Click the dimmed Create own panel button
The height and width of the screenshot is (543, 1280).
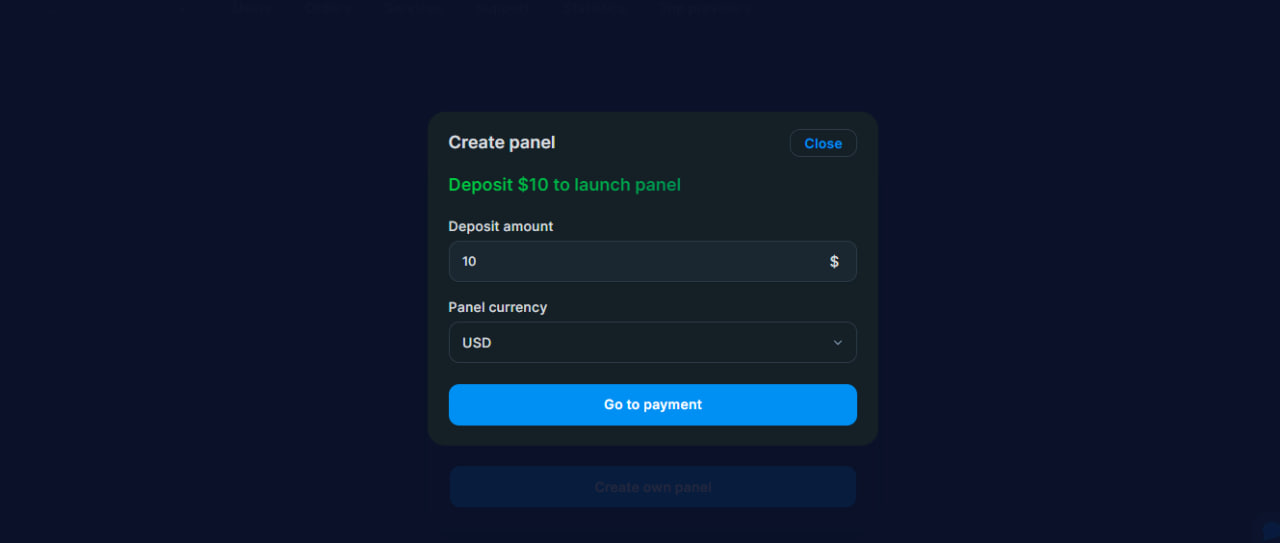(x=652, y=487)
